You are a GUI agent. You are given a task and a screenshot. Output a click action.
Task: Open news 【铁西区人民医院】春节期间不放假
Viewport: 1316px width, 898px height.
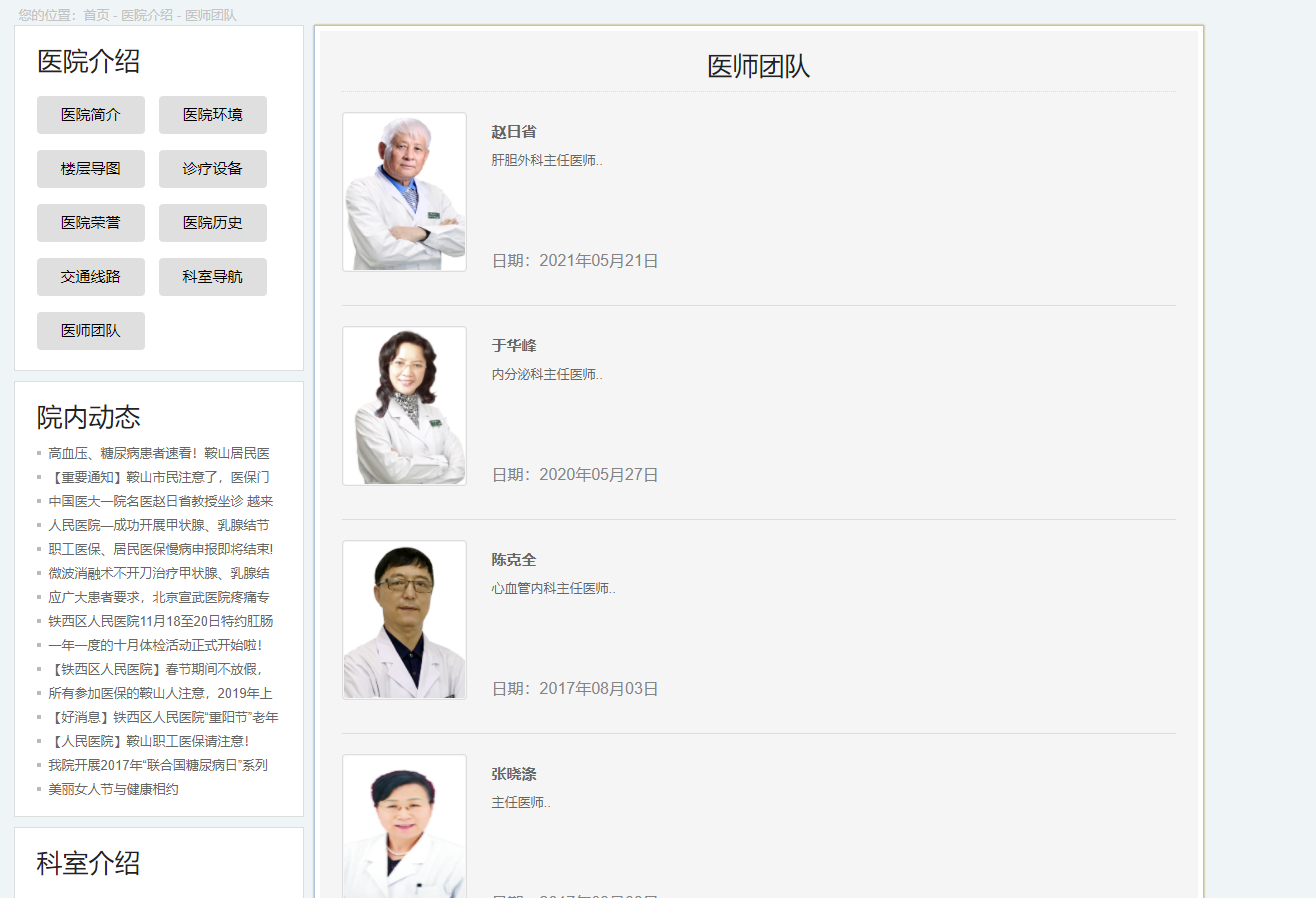155,669
